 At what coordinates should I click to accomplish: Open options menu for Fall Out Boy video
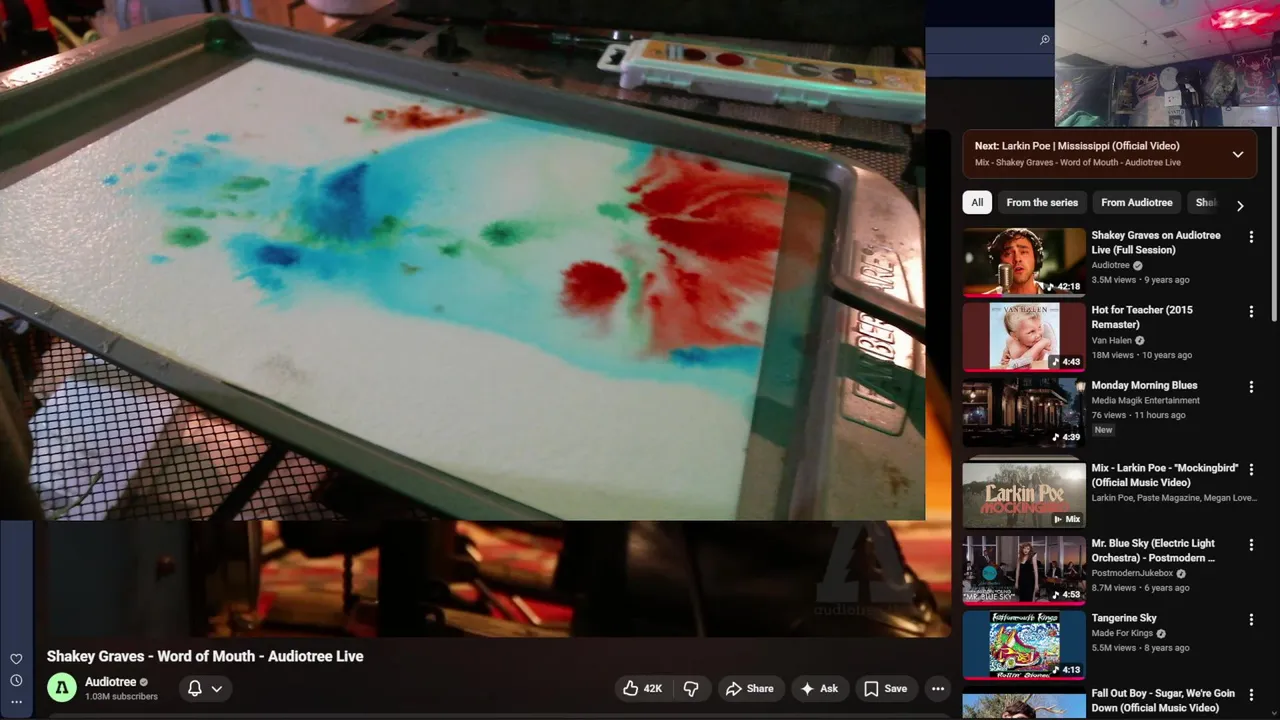1251,695
